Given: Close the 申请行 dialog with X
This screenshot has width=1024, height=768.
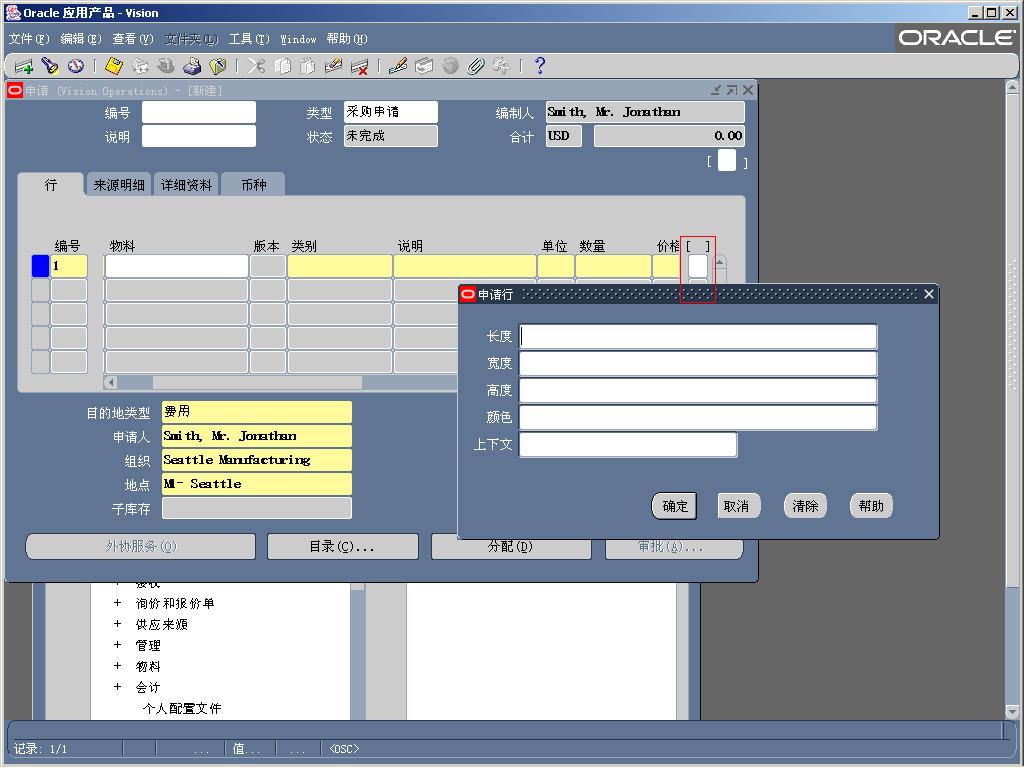Looking at the screenshot, I should click(929, 295).
